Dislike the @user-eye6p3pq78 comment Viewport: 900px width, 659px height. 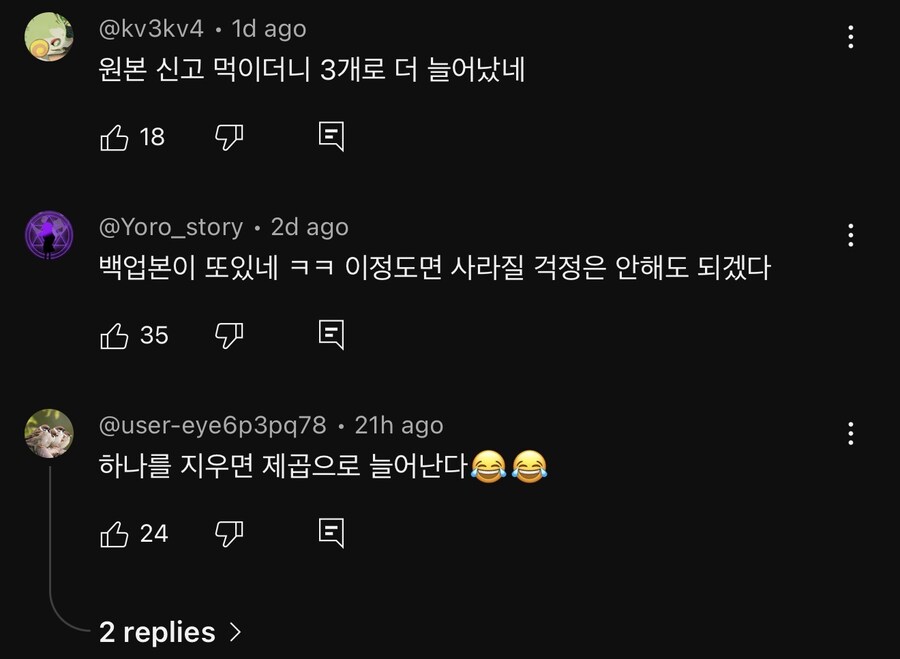coord(229,534)
